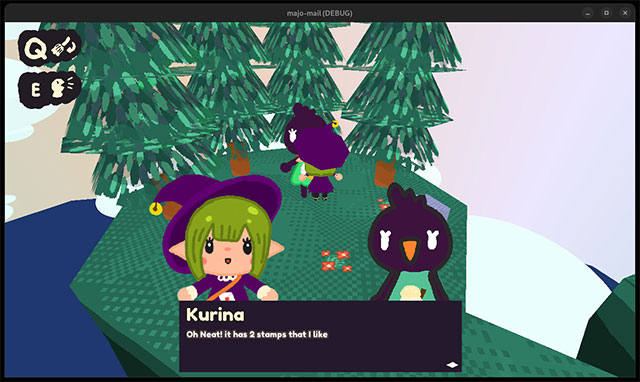This screenshot has height=382, width=640.
Task: Click the brown tree trunk behind the witch
Action: pyautogui.click(x=239, y=160)
